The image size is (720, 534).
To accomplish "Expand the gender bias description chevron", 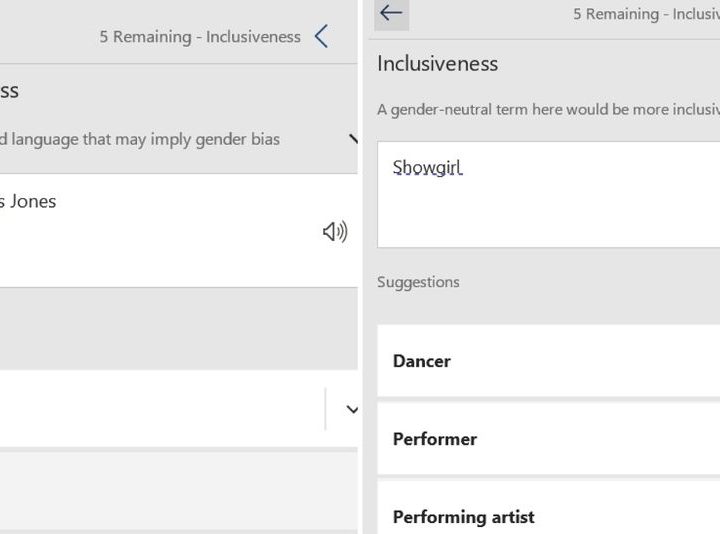I will tap(353, 139).
